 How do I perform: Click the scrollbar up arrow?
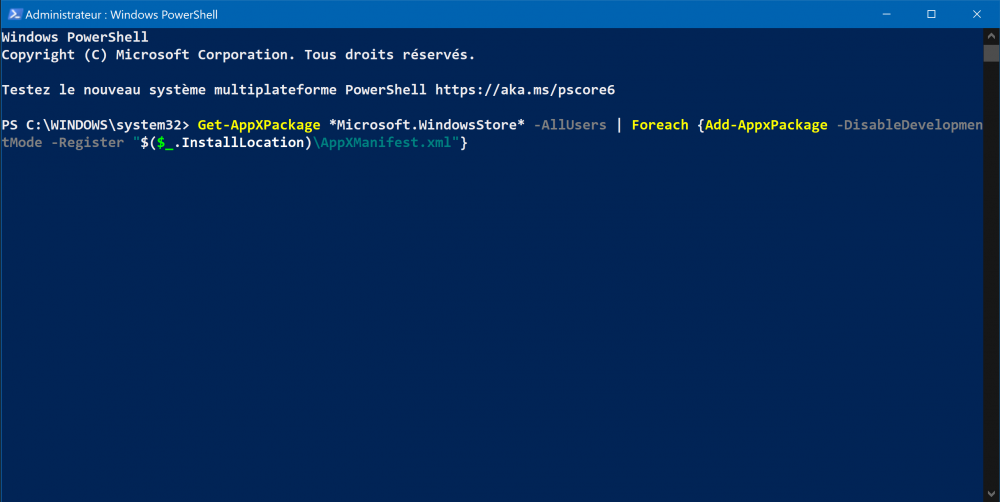click(x=991, y=35)
